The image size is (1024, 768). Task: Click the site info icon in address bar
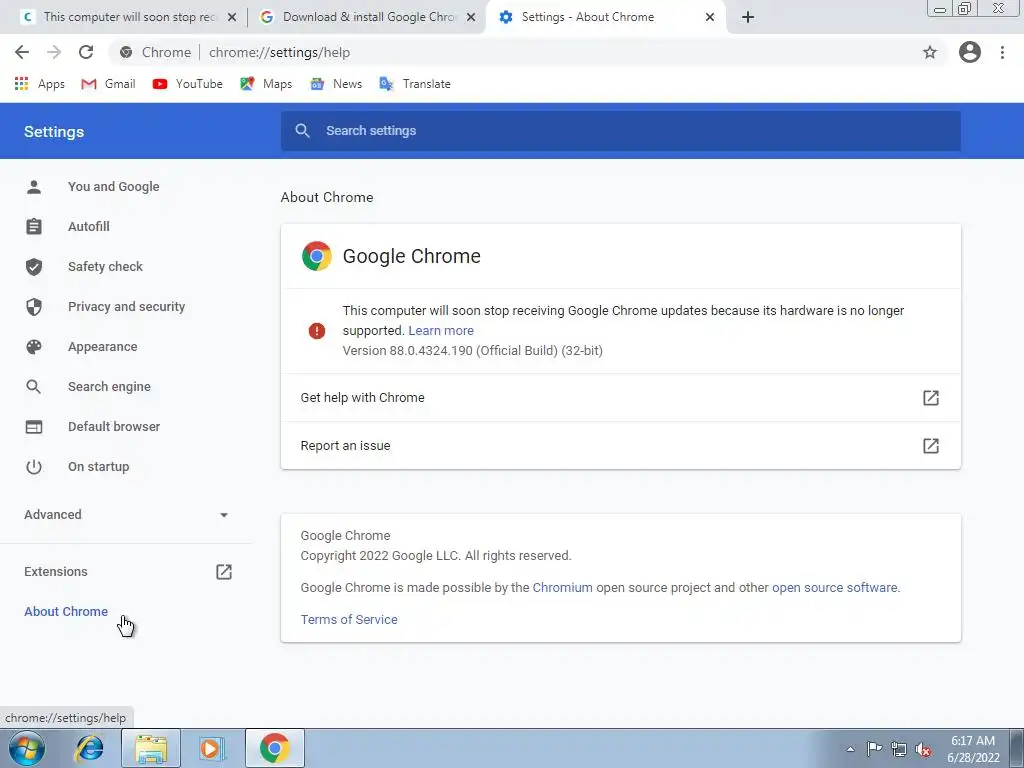pos(126,52)
